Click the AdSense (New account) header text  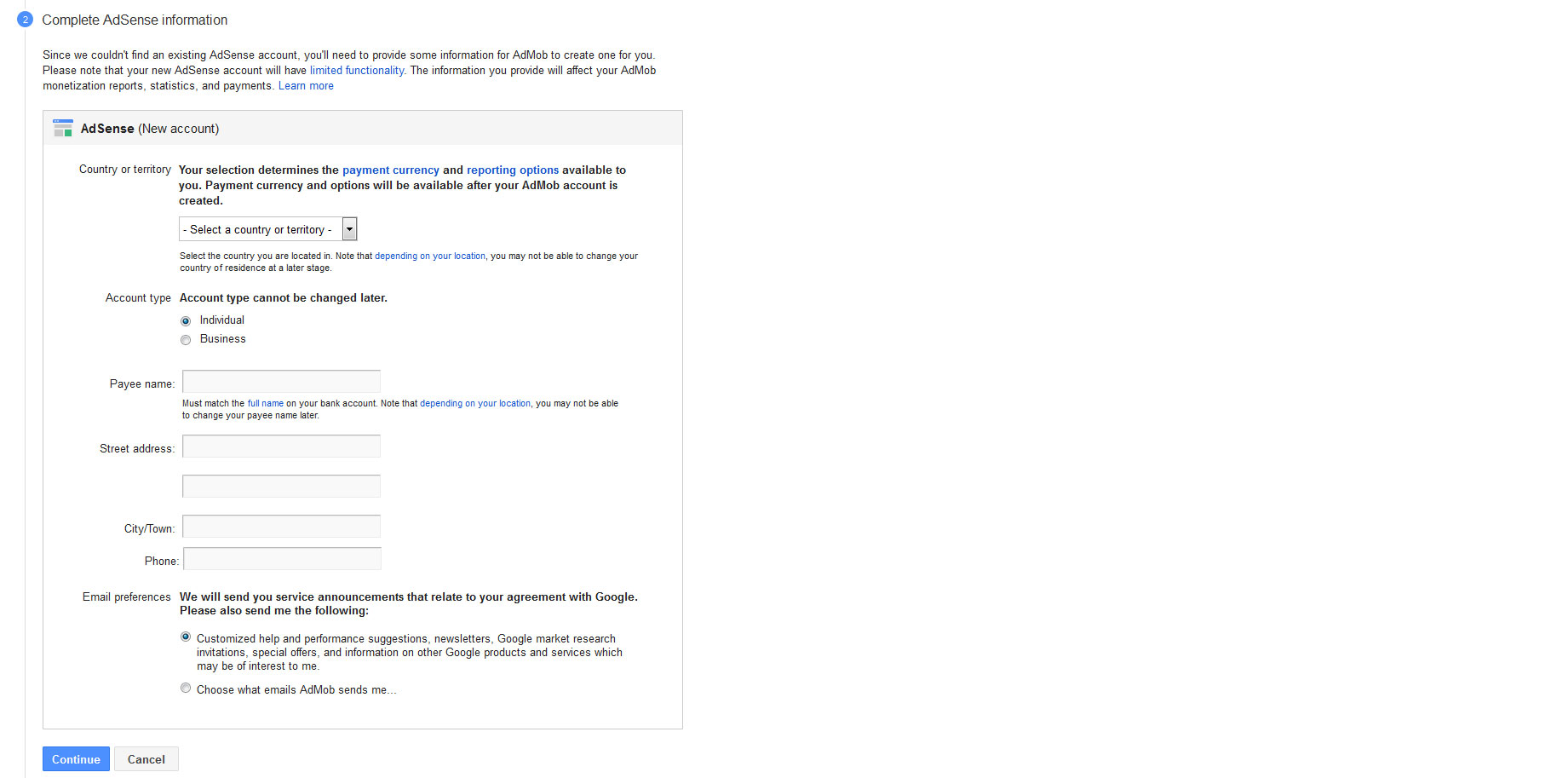click(x=150, y=129)
